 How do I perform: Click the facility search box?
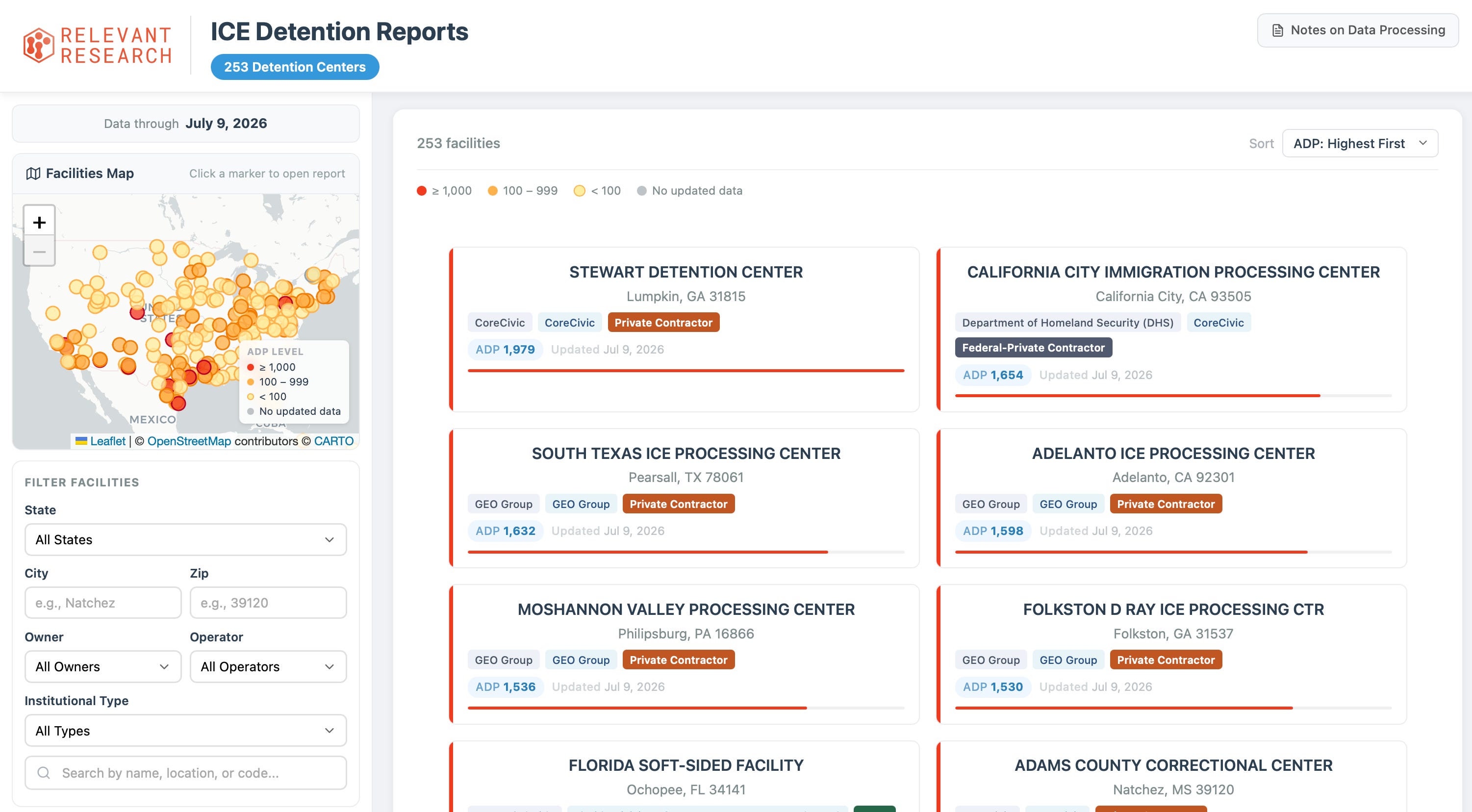(x=186, y=773)
